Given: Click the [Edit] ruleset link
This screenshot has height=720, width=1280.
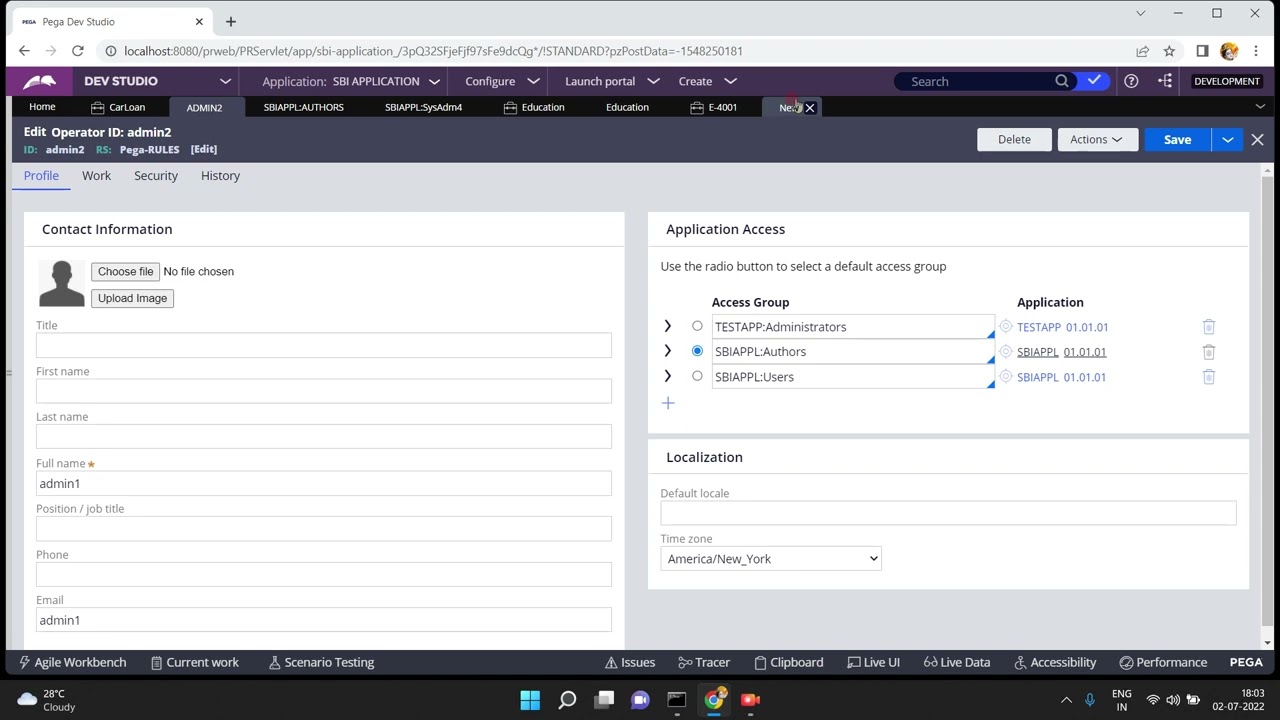Looking at the screenshot, I should coord(204,150).
